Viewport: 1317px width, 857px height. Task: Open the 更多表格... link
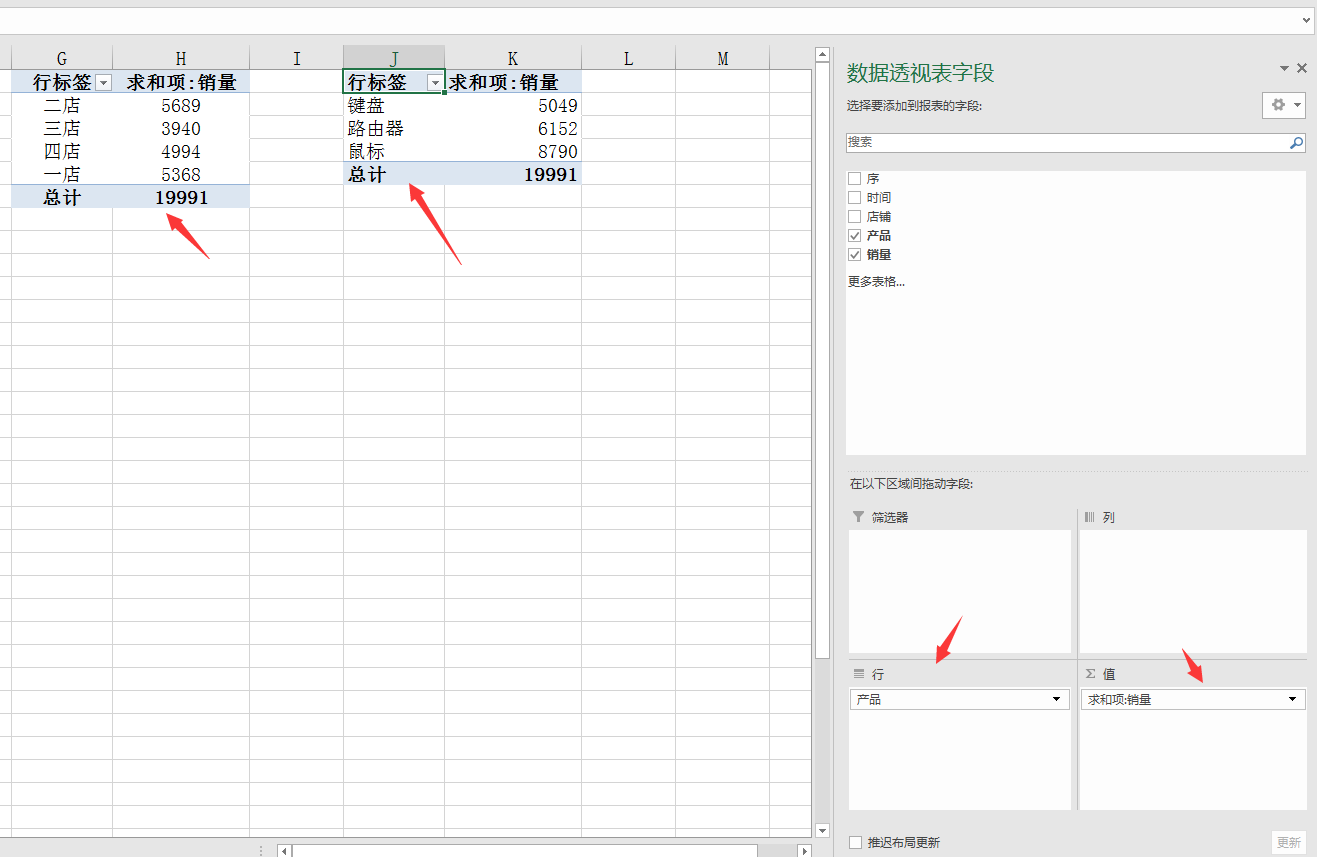tap(876, 282)
